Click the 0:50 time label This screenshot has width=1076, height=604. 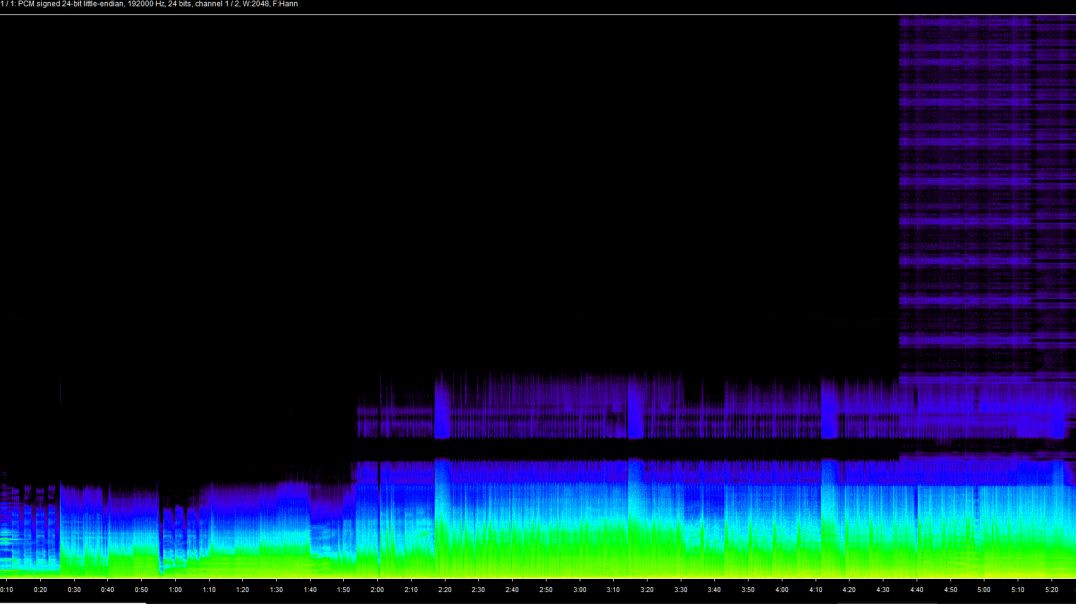141,590
